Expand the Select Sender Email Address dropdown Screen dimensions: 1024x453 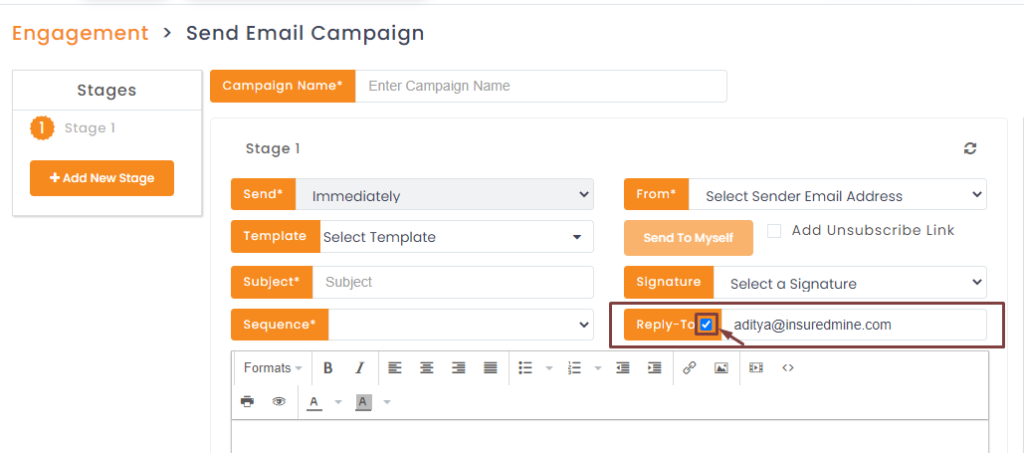(838, 195)
